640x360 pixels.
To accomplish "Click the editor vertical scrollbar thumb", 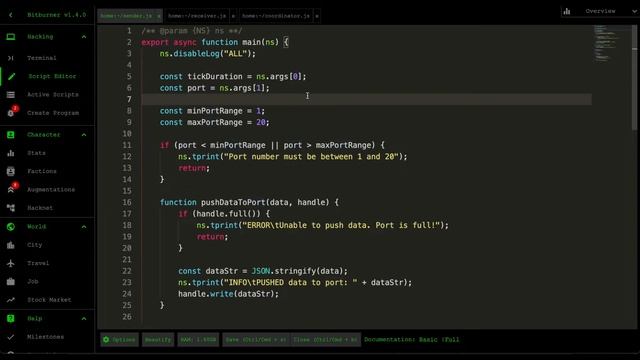I will (x=634, y=78).
